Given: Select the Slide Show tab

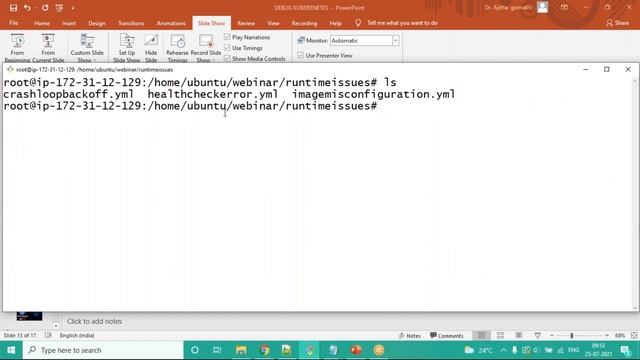Looking at the screenshot, I should [x=211, y=23].
